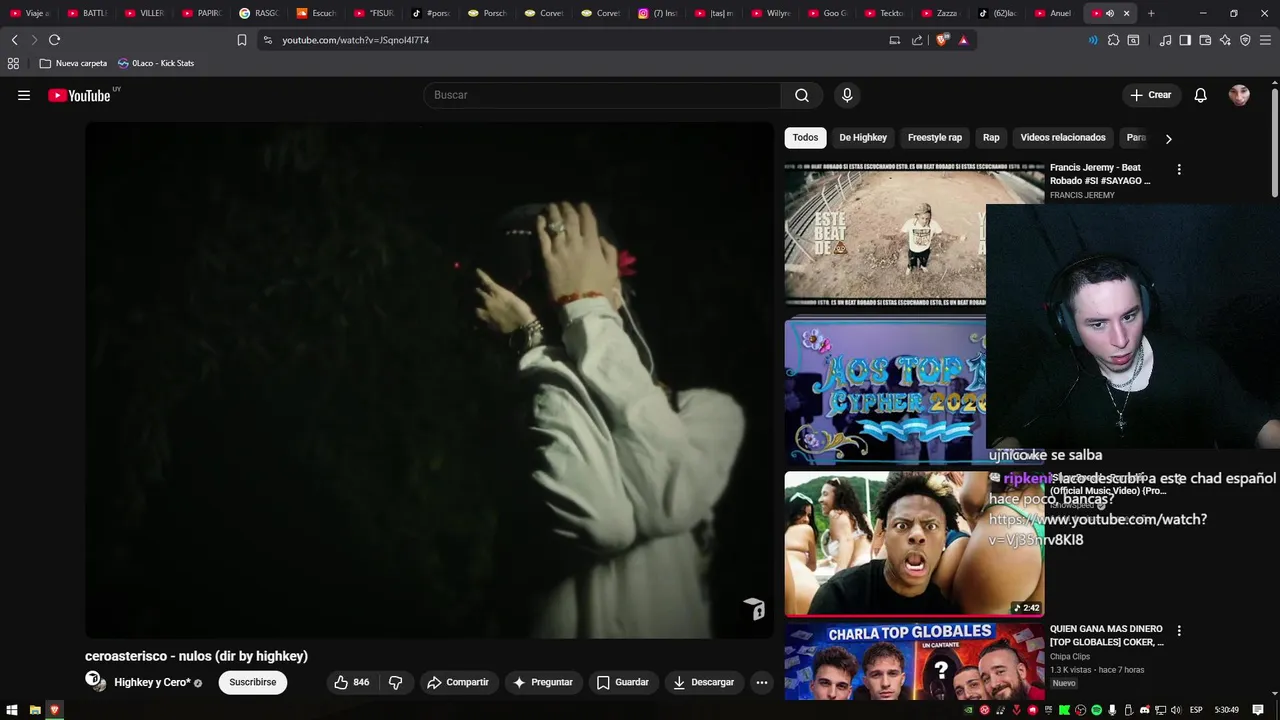This screenshot has height=720, width=1280.
Task: Like the video (846 likes)
Action: point(351,682)
